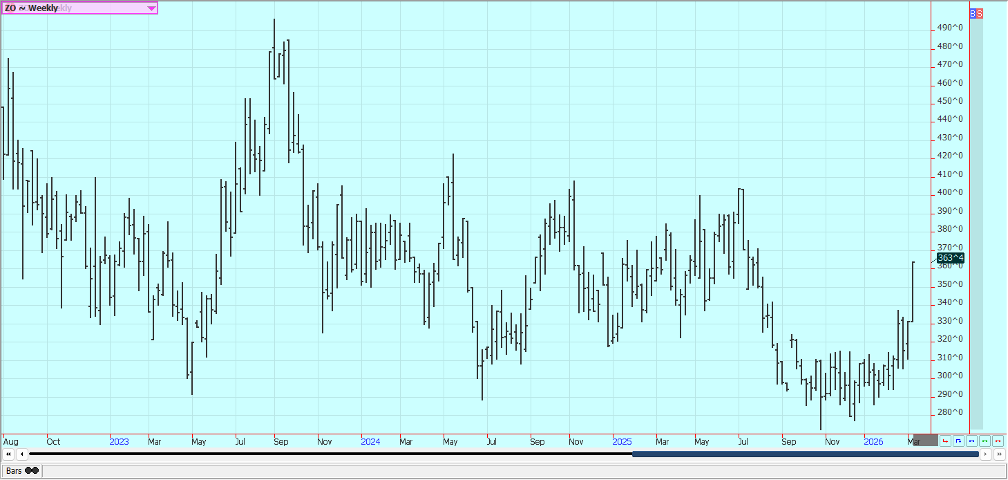Screen dimensions: 1008x480
Task: Step chart back one period
Action: click(20, 454)
